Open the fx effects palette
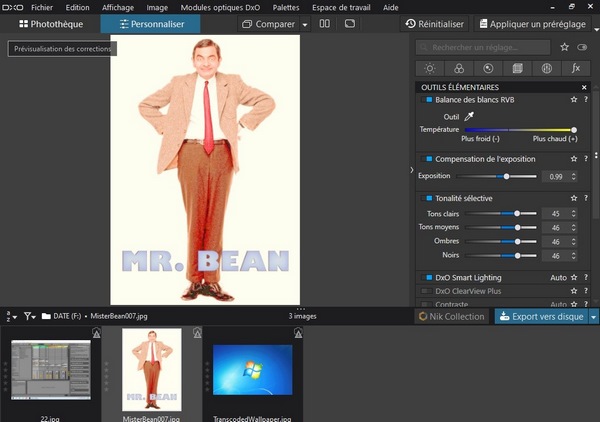600x422 pixels. pyautogui.click(x=576, y=68)
